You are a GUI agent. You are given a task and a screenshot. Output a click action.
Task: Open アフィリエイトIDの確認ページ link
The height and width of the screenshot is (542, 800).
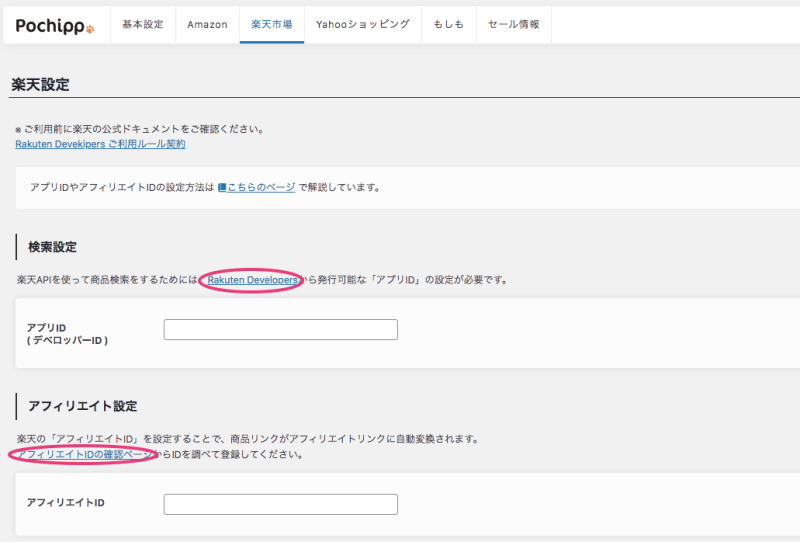85,454
